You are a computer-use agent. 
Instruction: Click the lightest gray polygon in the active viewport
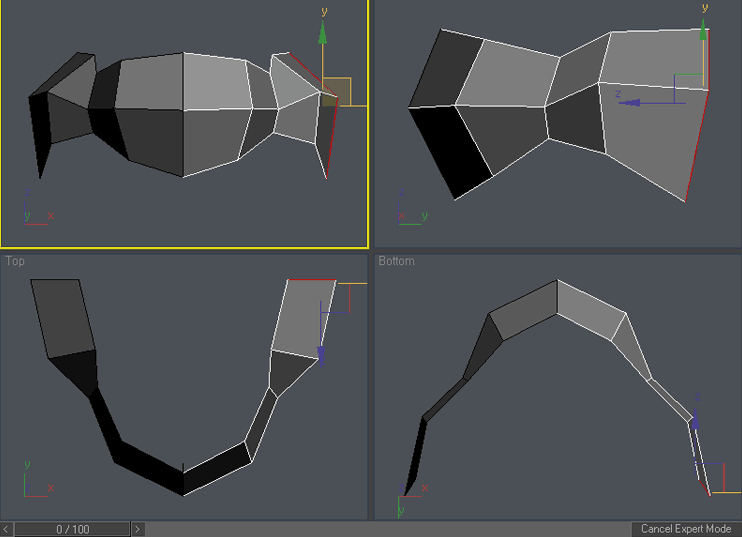pos(215,80)
